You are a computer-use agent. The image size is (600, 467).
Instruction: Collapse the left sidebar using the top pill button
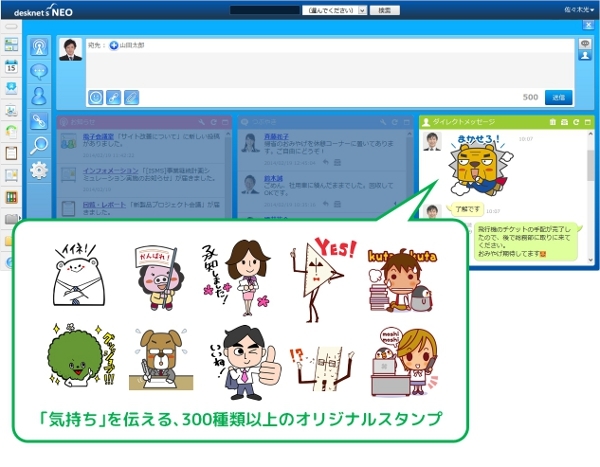point(11,26)
